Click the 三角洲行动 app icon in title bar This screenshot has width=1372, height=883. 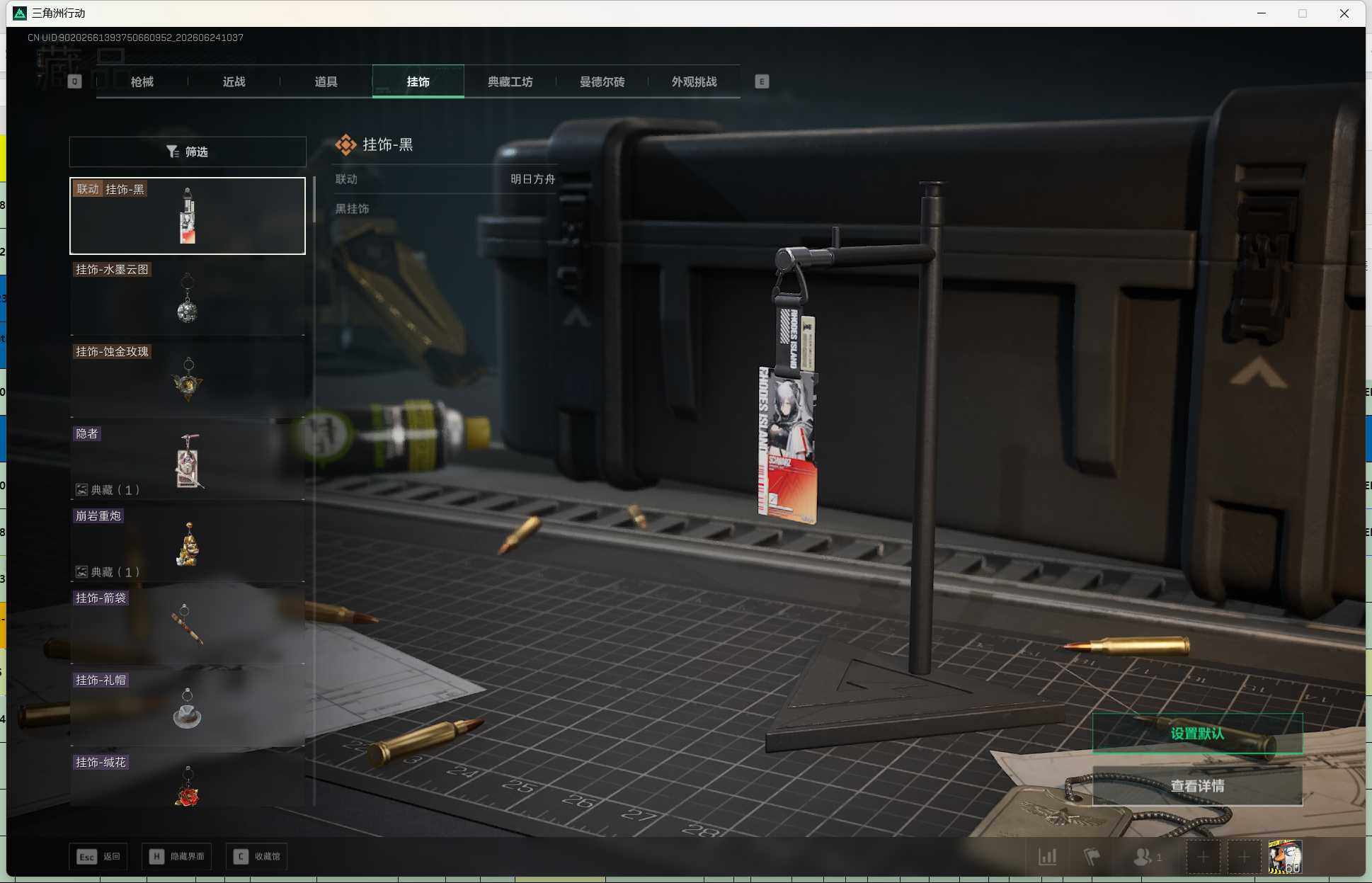click(x=20, y=13)
